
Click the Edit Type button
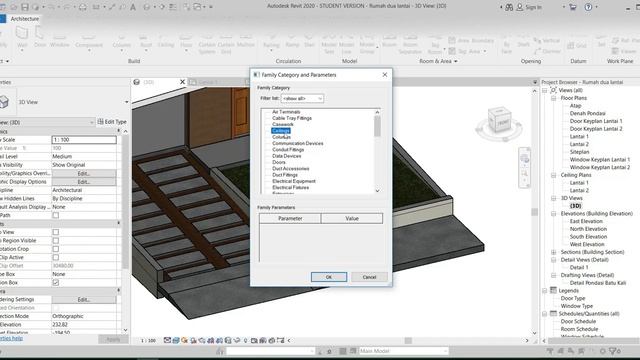point(112,122)
